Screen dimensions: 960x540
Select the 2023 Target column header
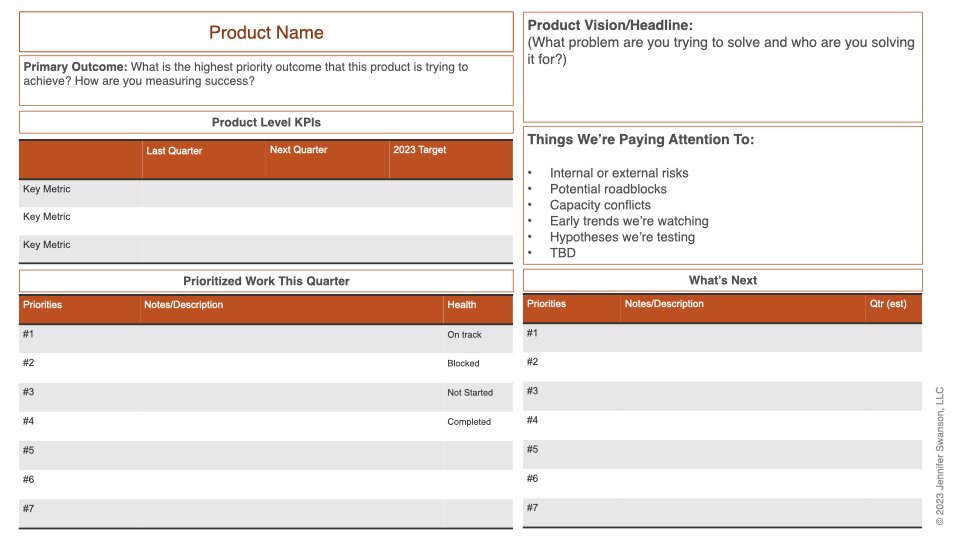point(419,150)
